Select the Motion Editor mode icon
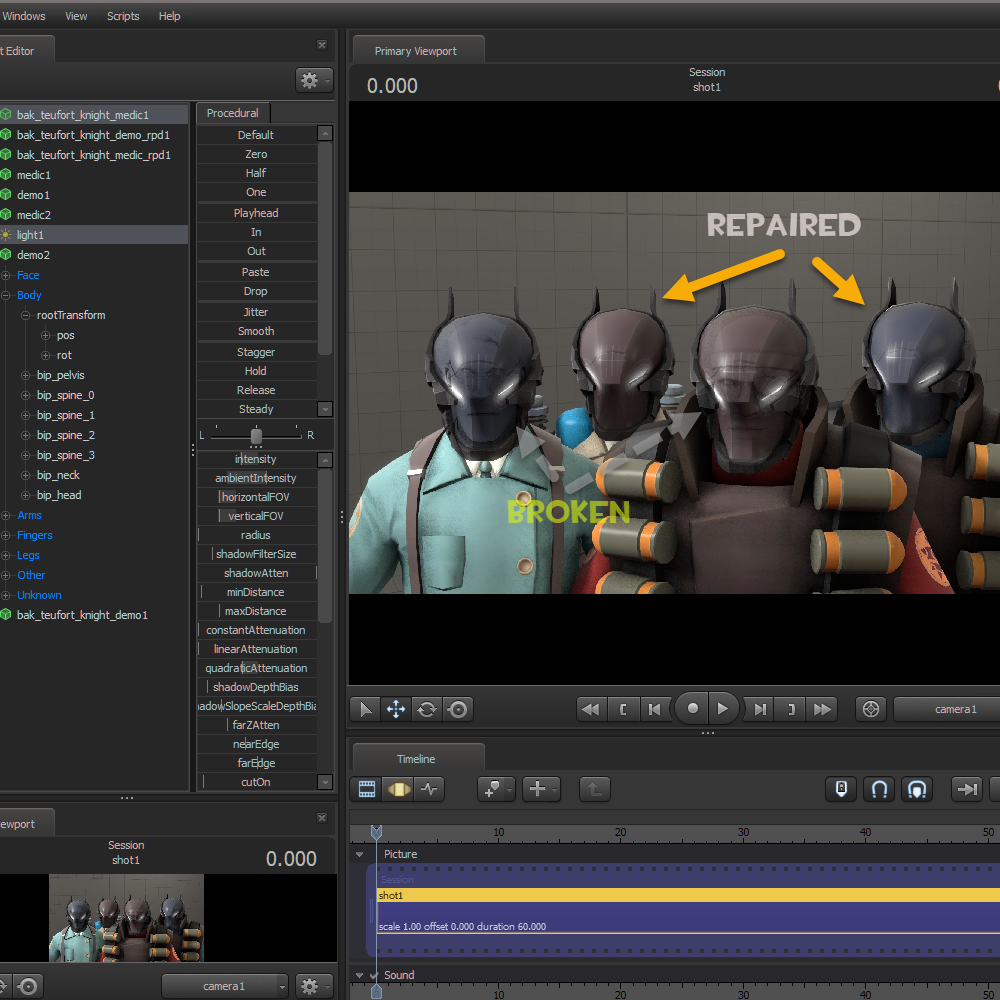The height and width of the screenshot is (1000, 1000). (398, 789)
